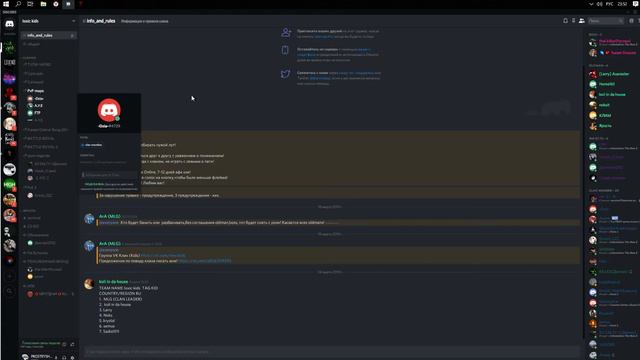
Task: Click the message field in the profile popout
Action: pos(109,175)
